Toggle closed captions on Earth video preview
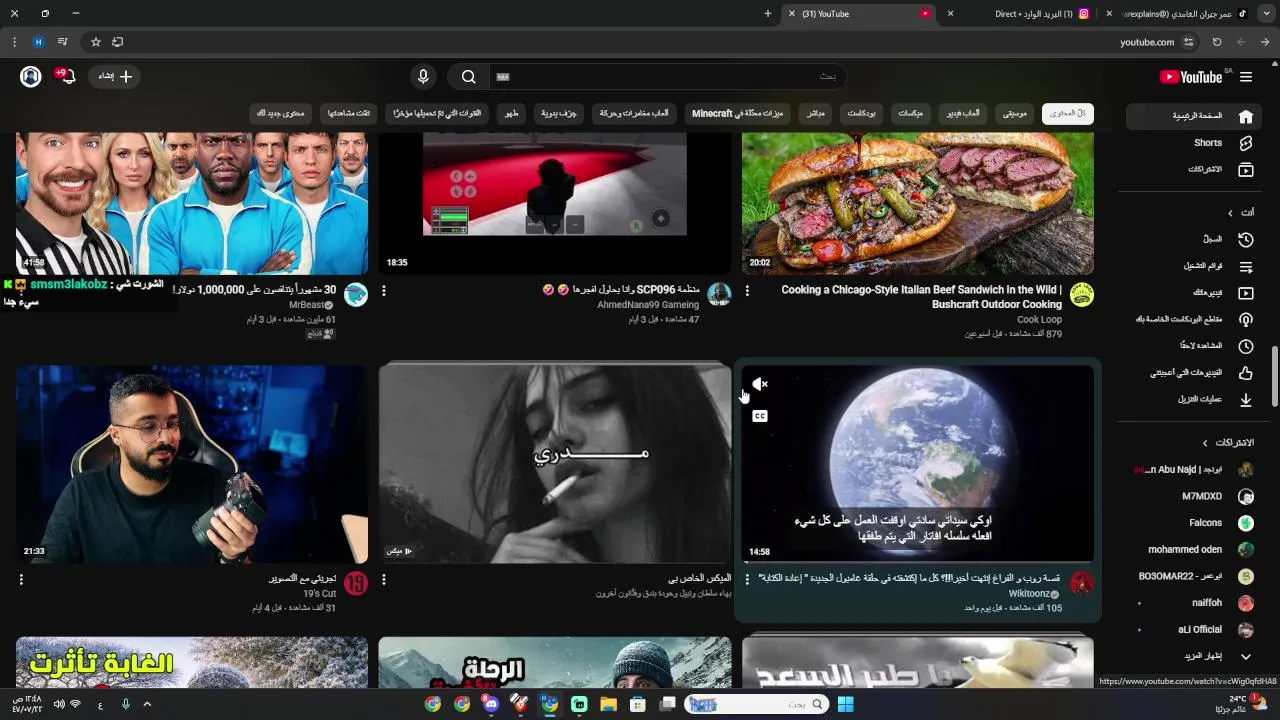The width and height of the screenshot is (1280, 720). point(760,416)
